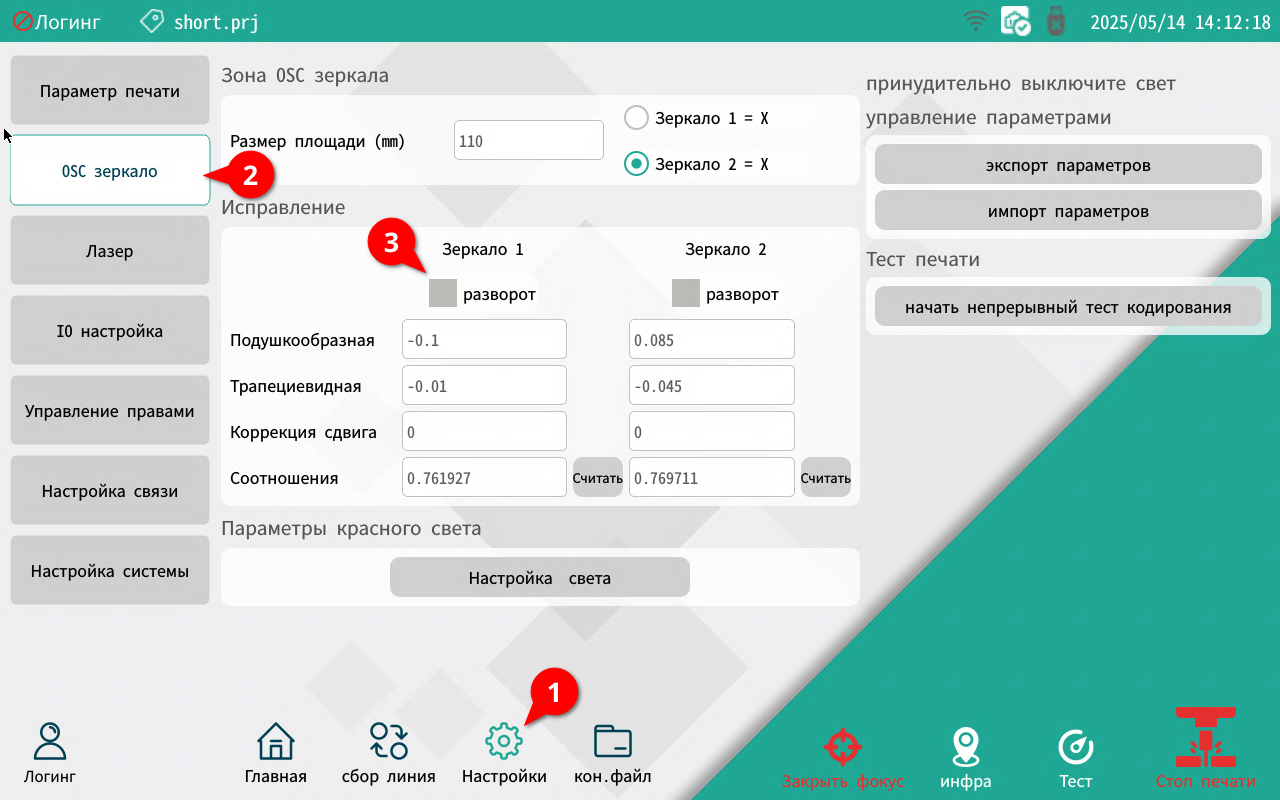Open the Параметр печати tab
Screen dimensions: 1280x800
click(x=110, y=91)
